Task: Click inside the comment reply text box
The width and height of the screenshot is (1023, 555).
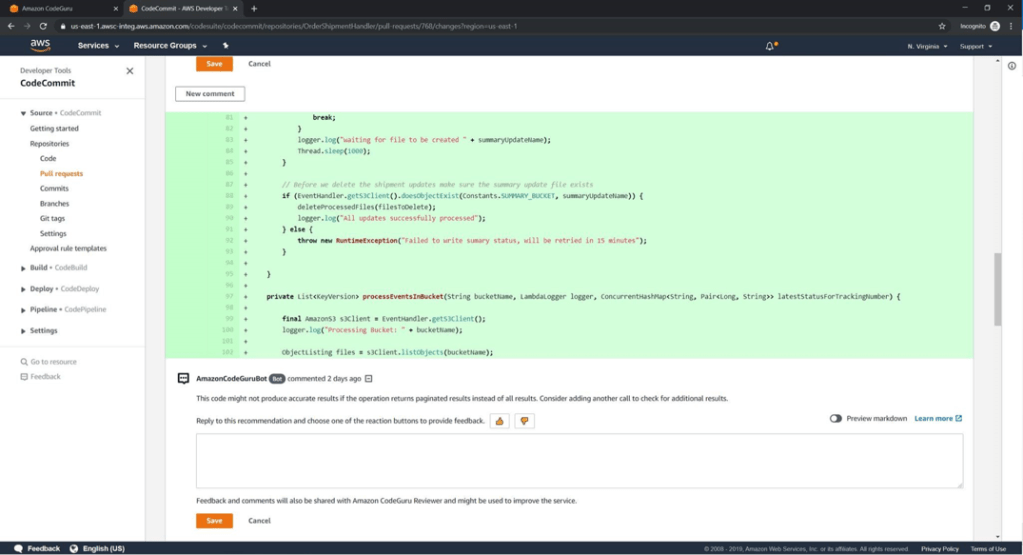Action: pyautogui.click(x=579, y=460)
